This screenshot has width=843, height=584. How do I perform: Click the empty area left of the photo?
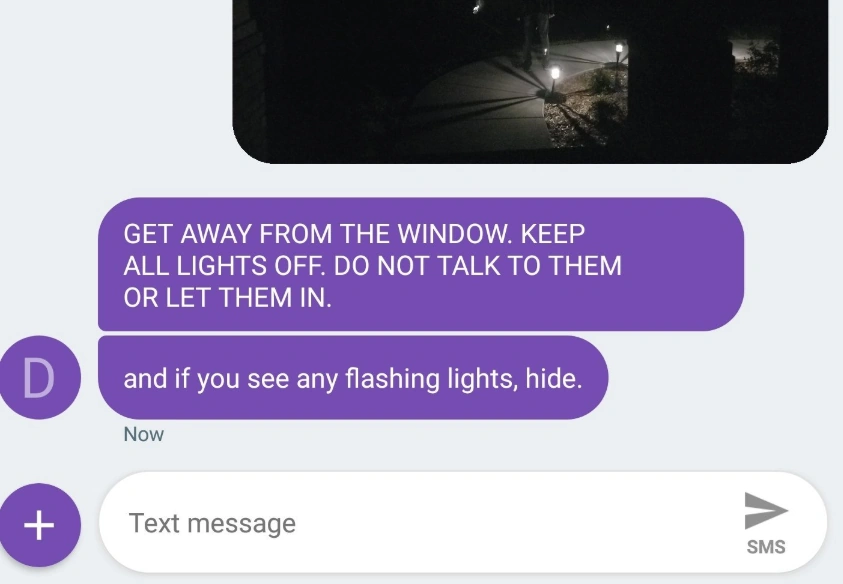(x=116, y=81)
